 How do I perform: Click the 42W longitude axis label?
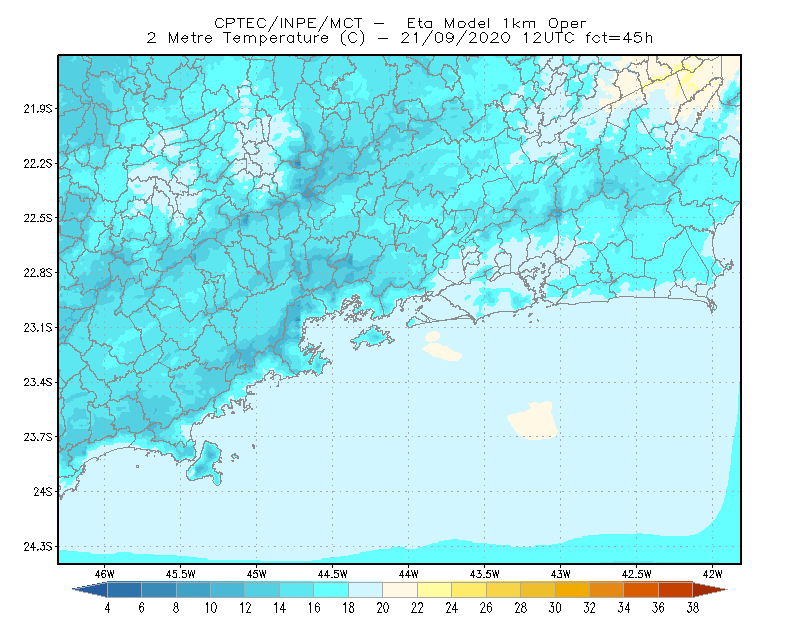[x=712, y=574]
